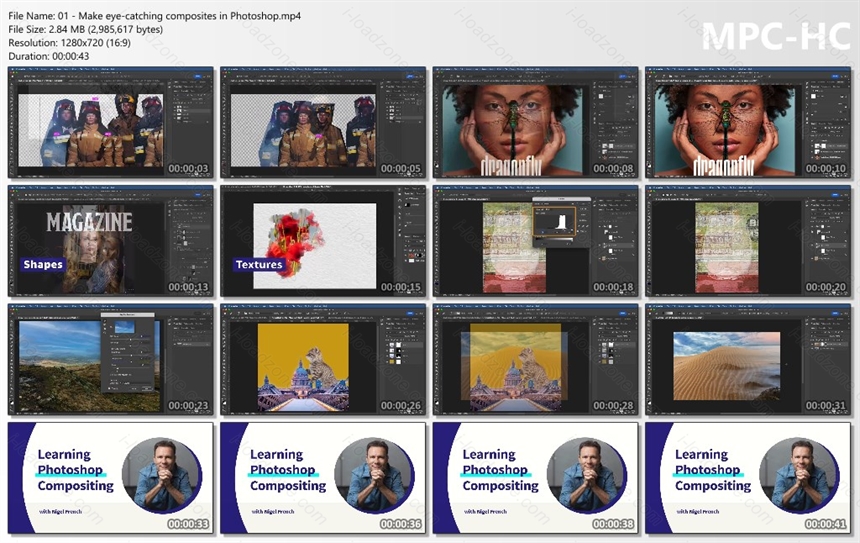The width and height of the screenshot is (860, 543).
Task: Select the 'Duration: 00:00:43' text
Action: (x=49, y=56)
